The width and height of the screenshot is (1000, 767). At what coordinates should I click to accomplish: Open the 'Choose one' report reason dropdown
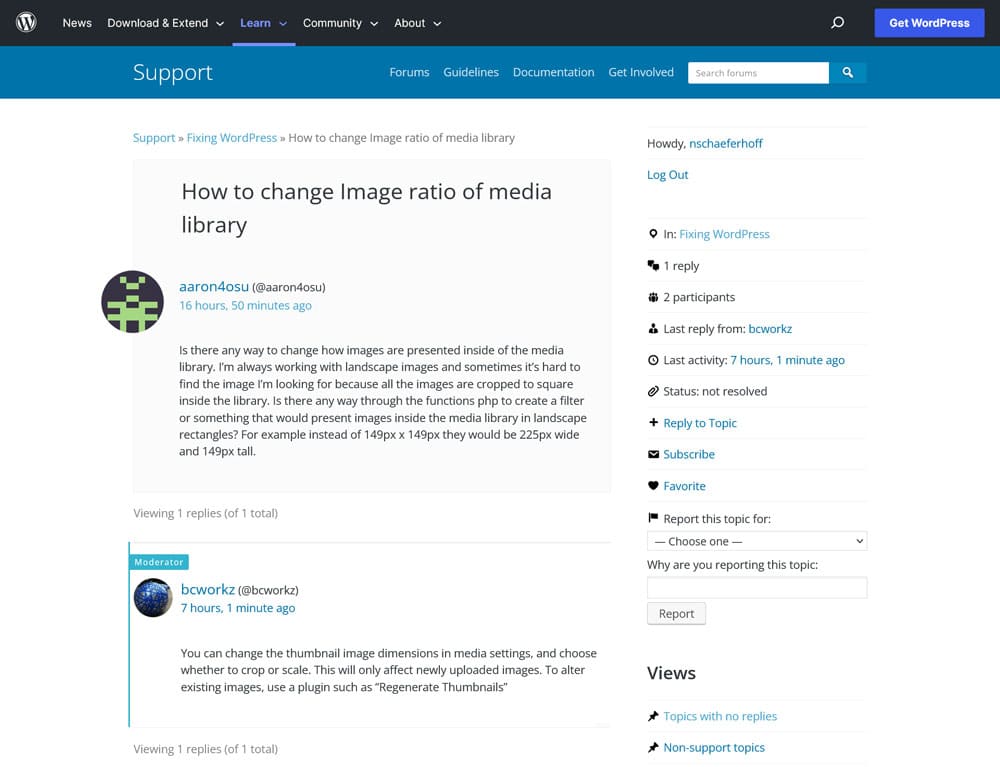(756, 541)
